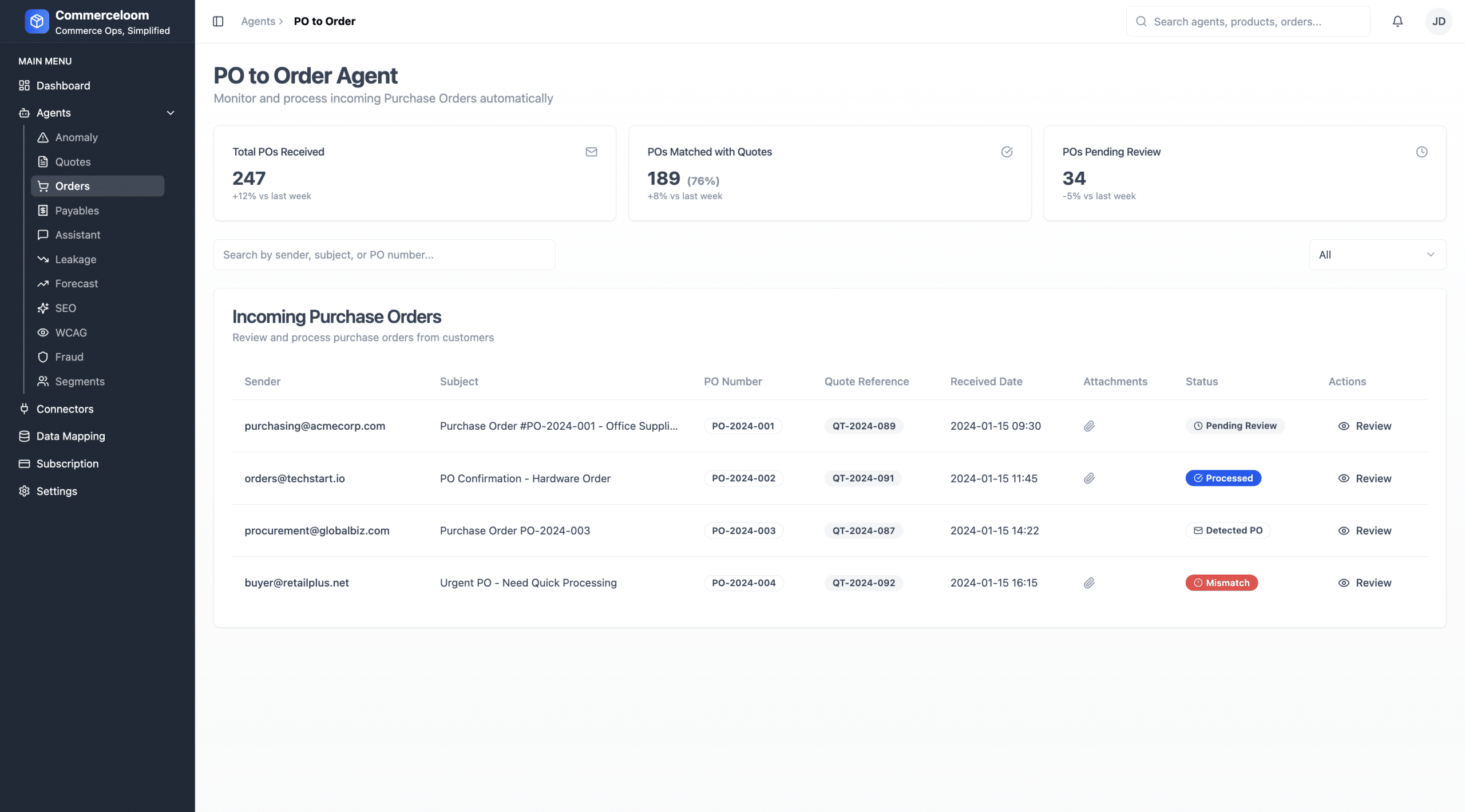Open the JD user avatar
This screenshot has width=1465, height=812.
point(1438,21)
